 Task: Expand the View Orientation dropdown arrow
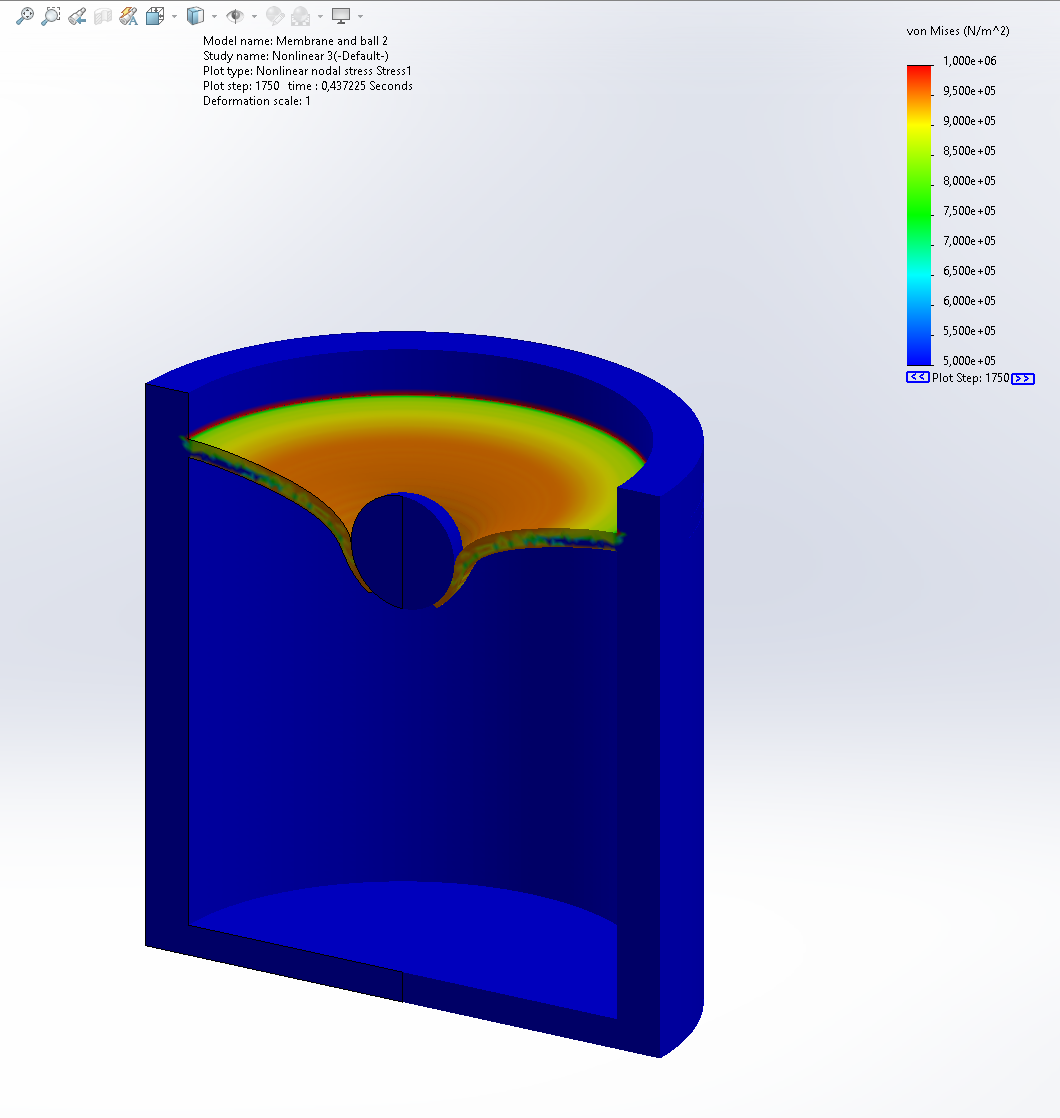174,16
